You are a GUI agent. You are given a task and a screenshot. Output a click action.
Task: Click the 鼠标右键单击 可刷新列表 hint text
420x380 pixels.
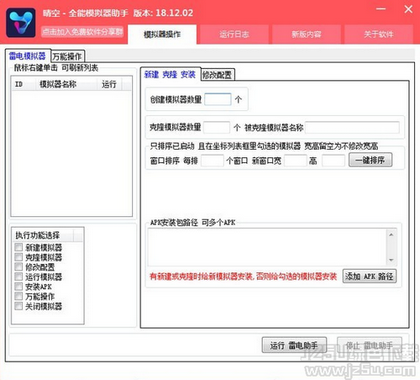pos(56,68)
